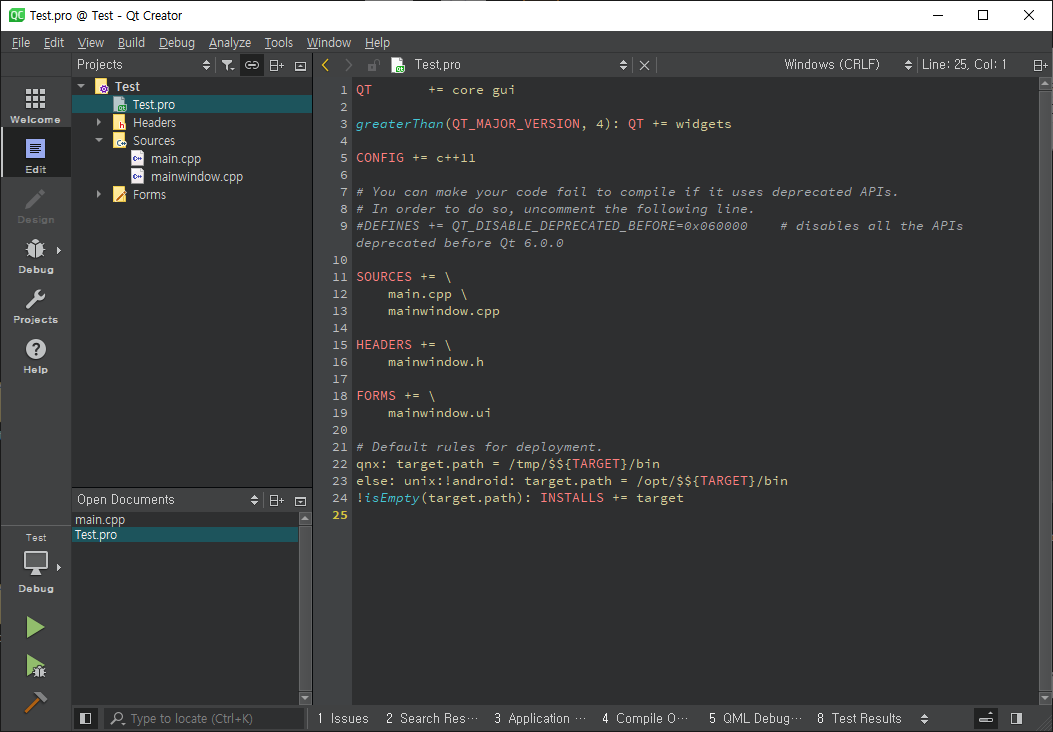Screen dimensions: 1053x732
Task: Click the Type to locate search field
Action: [x=205, y=719]
